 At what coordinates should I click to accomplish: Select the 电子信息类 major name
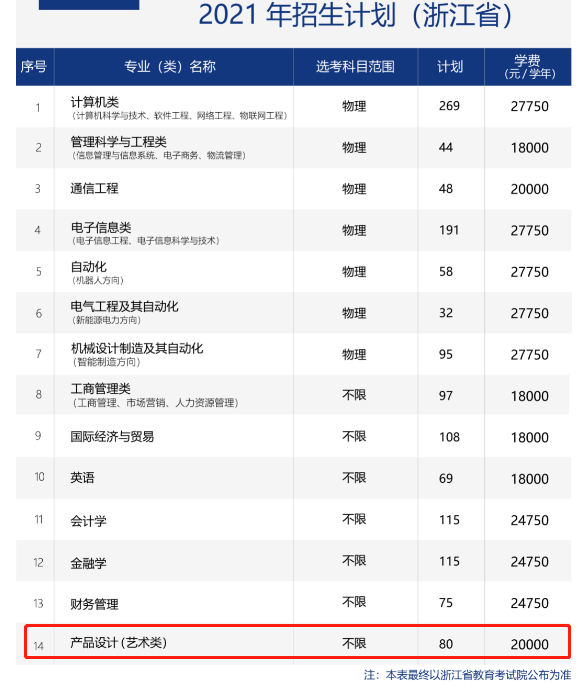(101, 227)
